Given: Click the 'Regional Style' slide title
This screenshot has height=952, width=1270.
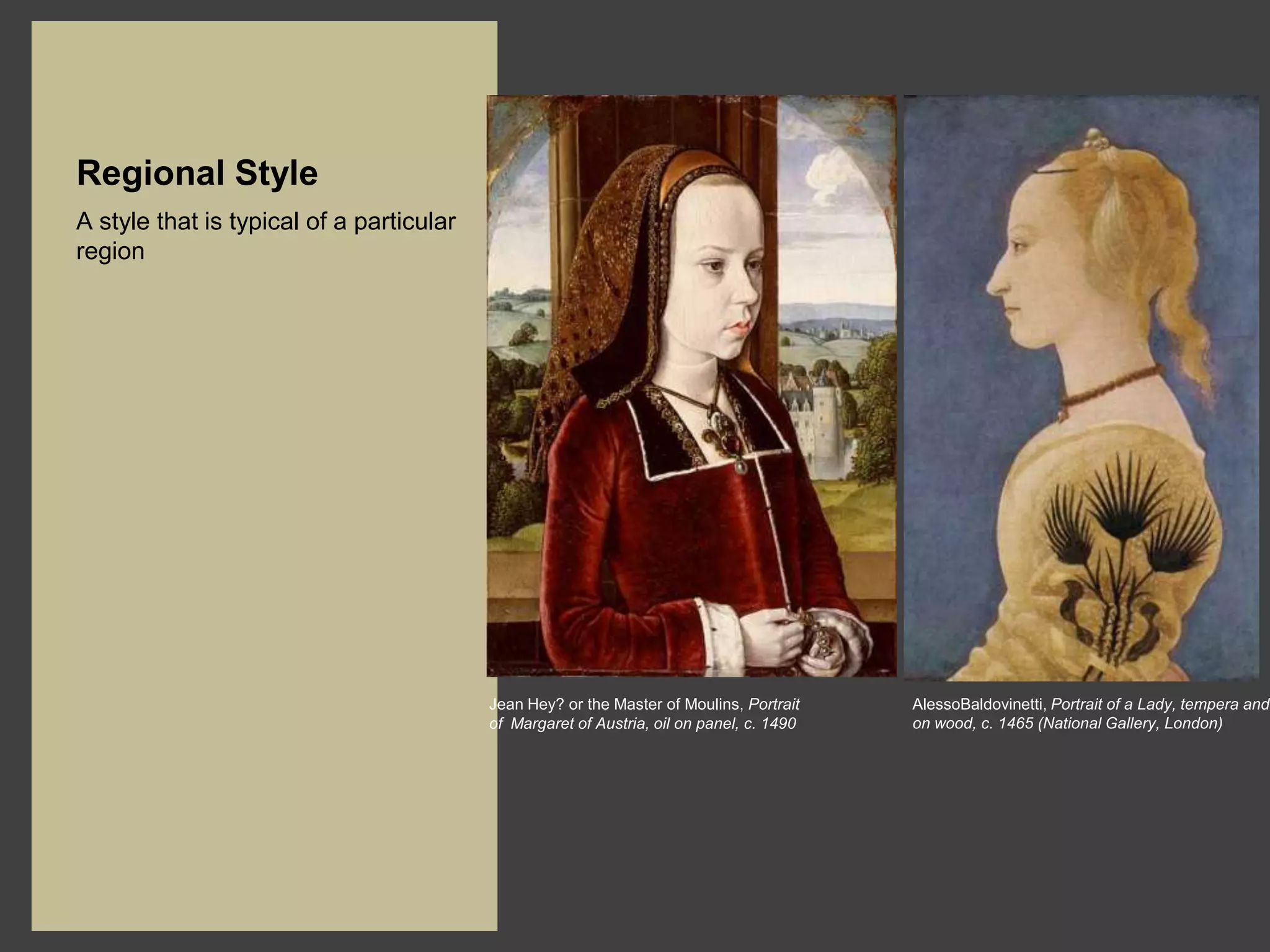Looking at the screenshot, I should [x=197, y=173].
